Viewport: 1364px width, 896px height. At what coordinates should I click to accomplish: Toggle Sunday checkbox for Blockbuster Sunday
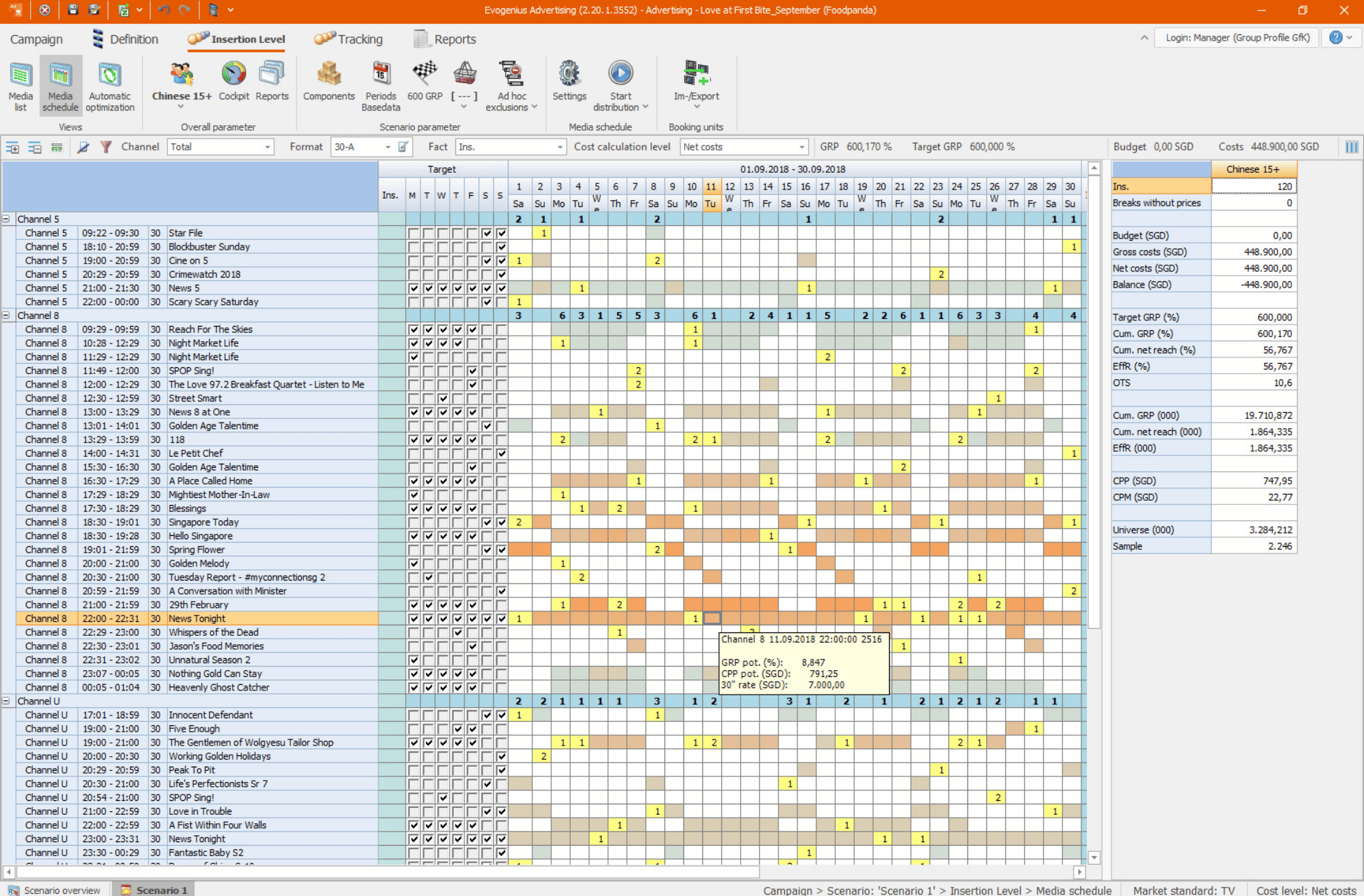502,247
